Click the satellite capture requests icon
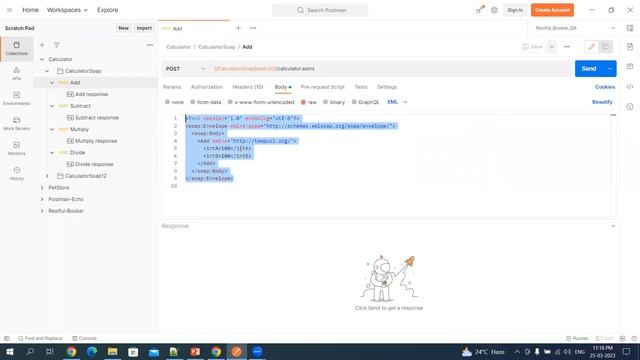The image size is (640, 360). click(x=480, y=10)
